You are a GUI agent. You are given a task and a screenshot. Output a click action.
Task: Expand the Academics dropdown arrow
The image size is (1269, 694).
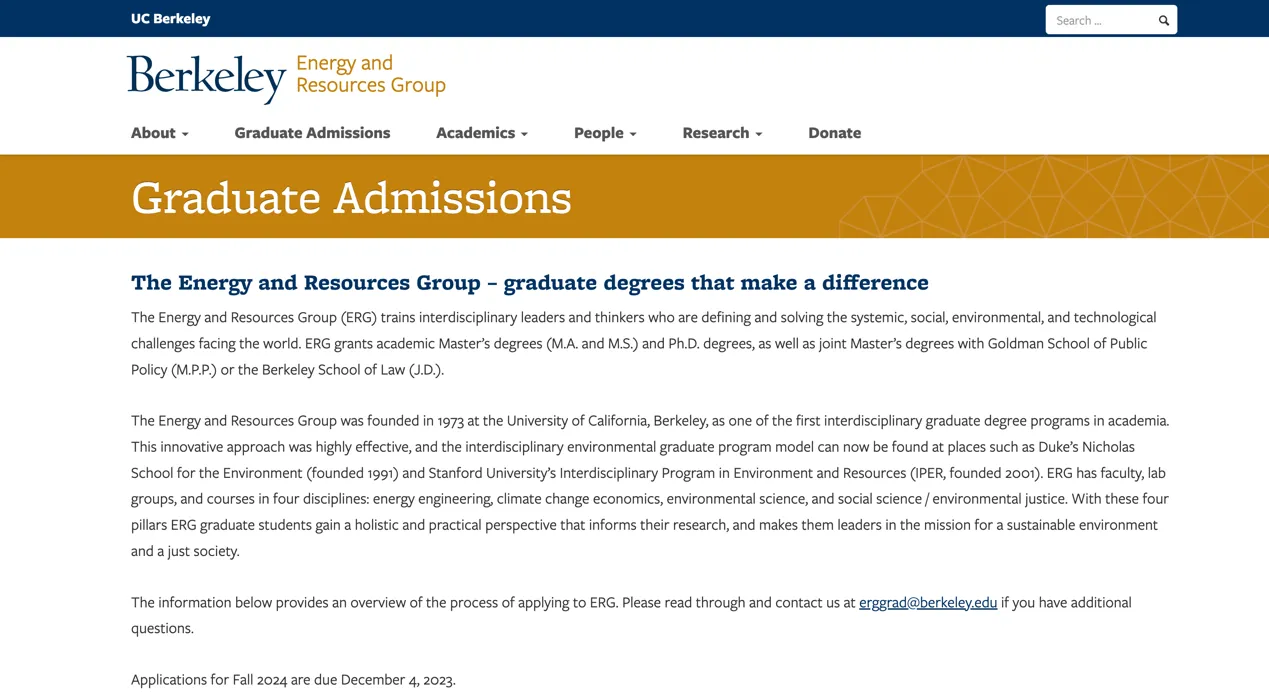(x=524, y=134)
